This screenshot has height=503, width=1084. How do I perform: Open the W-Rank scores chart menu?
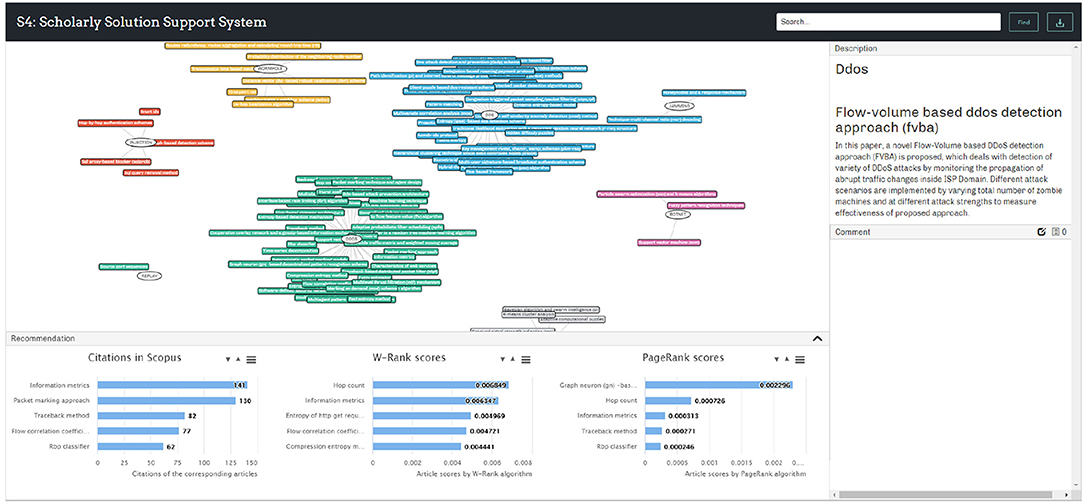525,359
